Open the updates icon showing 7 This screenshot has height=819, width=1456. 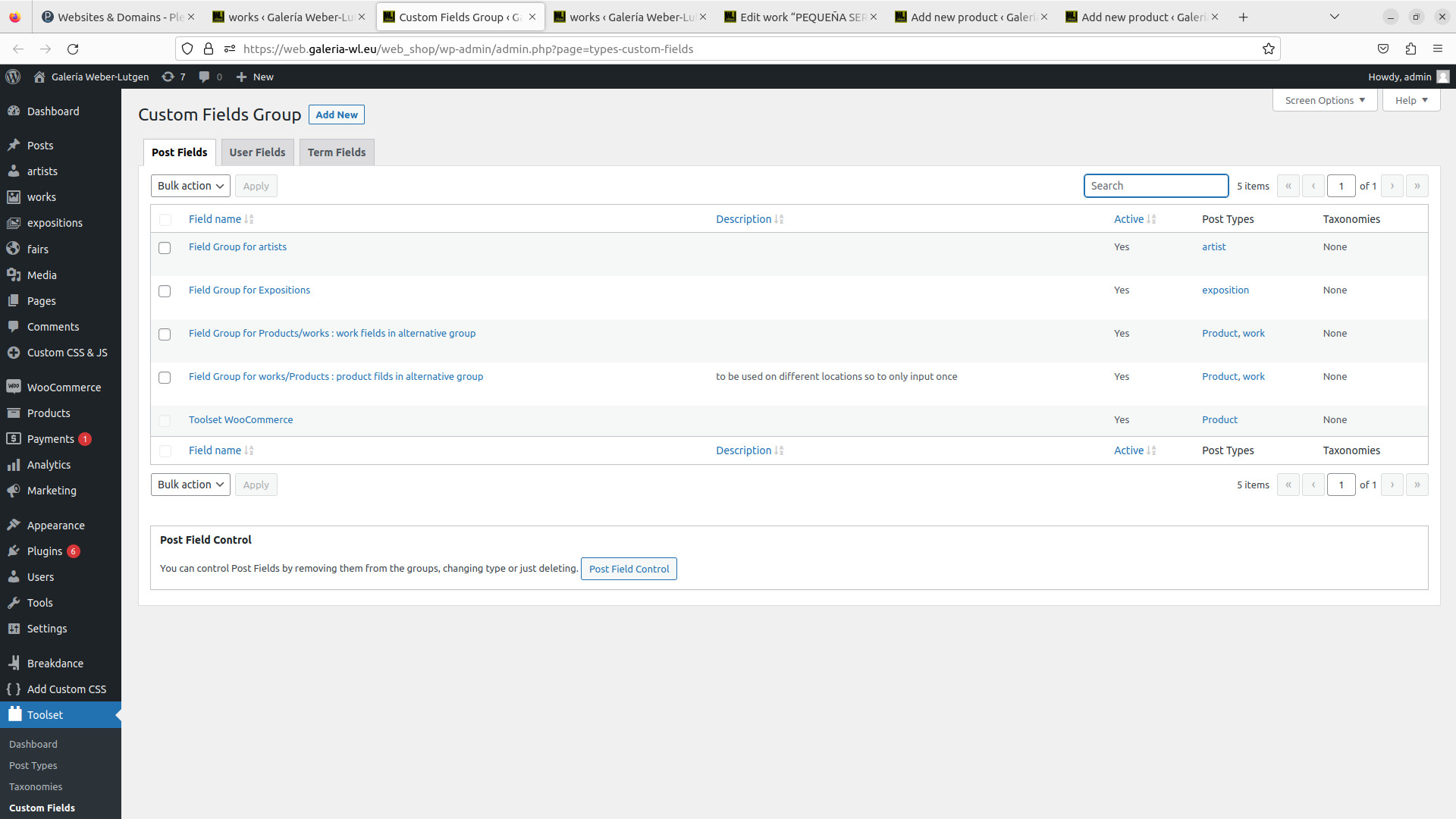[174, 77]
